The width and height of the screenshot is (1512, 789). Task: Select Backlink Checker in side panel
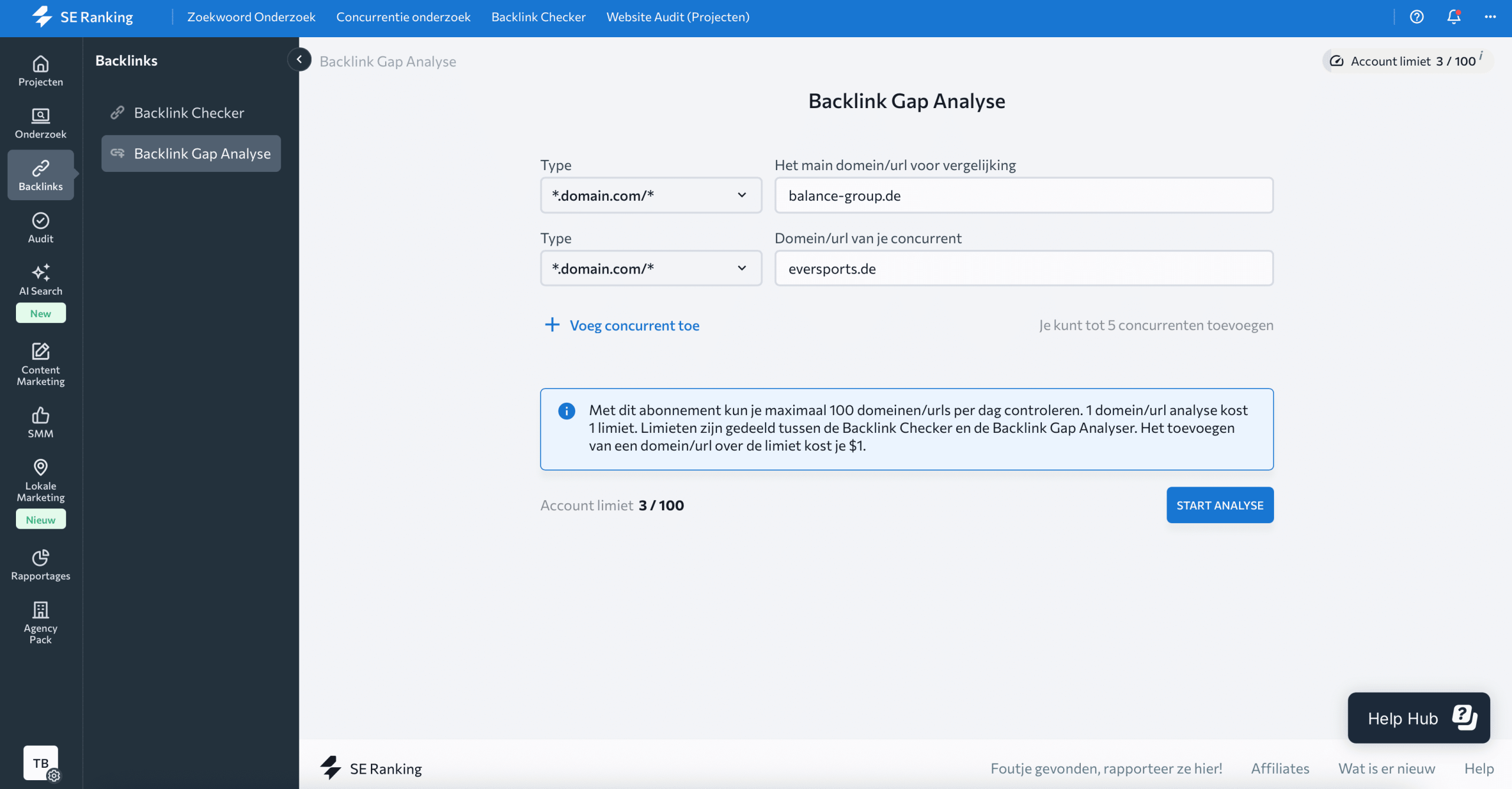(x=191, y=112)
